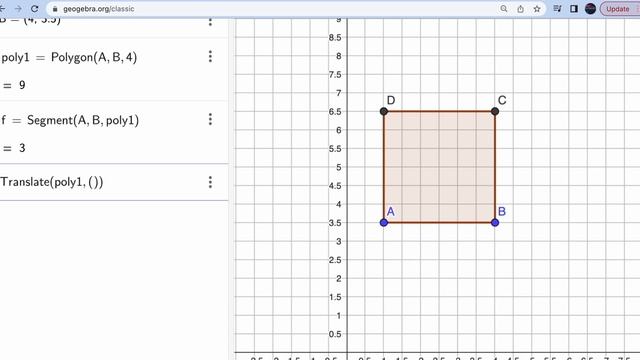The height and width of the screenshot is (360, 640).
Task: Click label A next to the blue point
Action: tap(391, 211)
